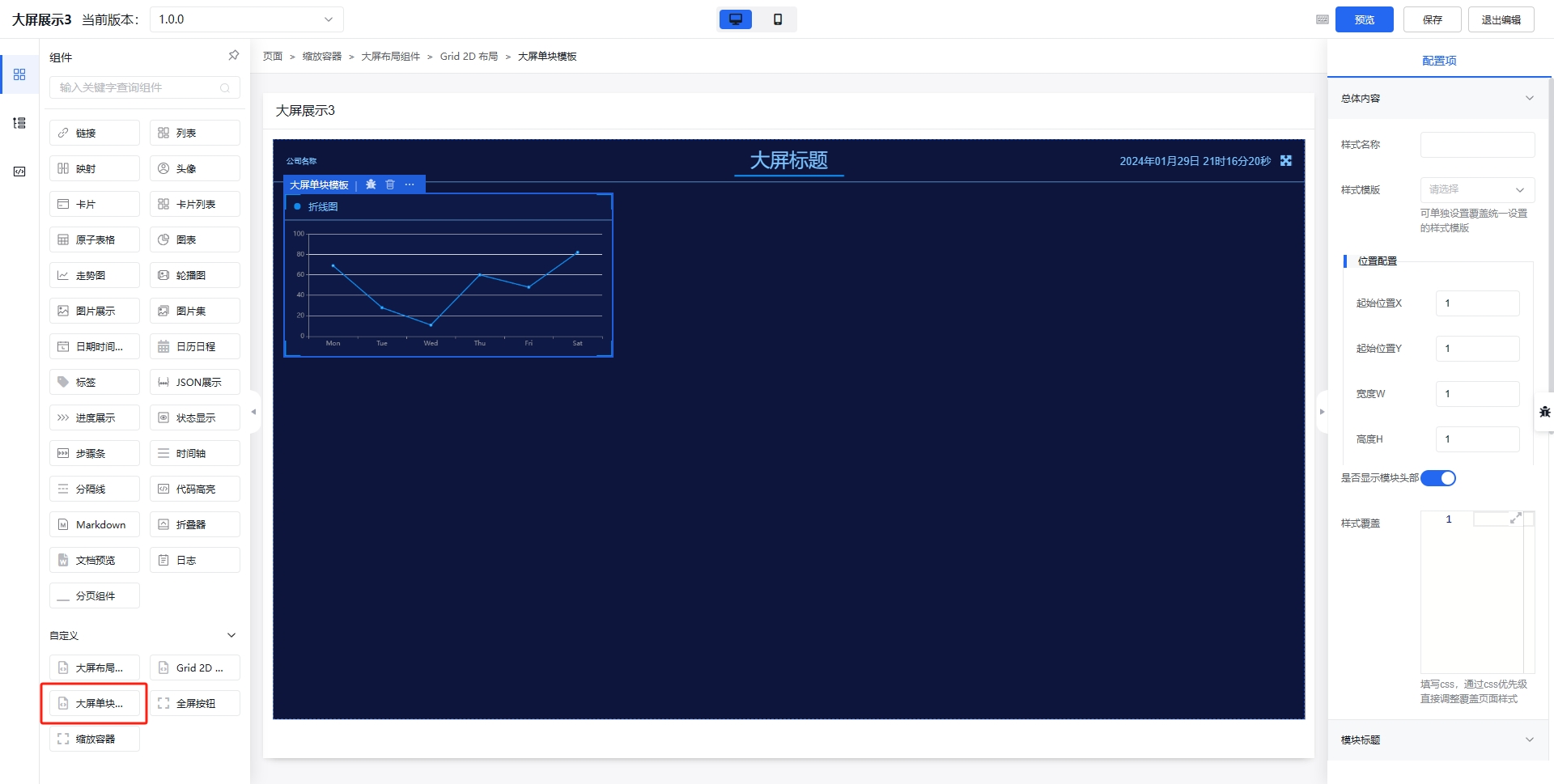Select the 走势图 component

(95, 275)
